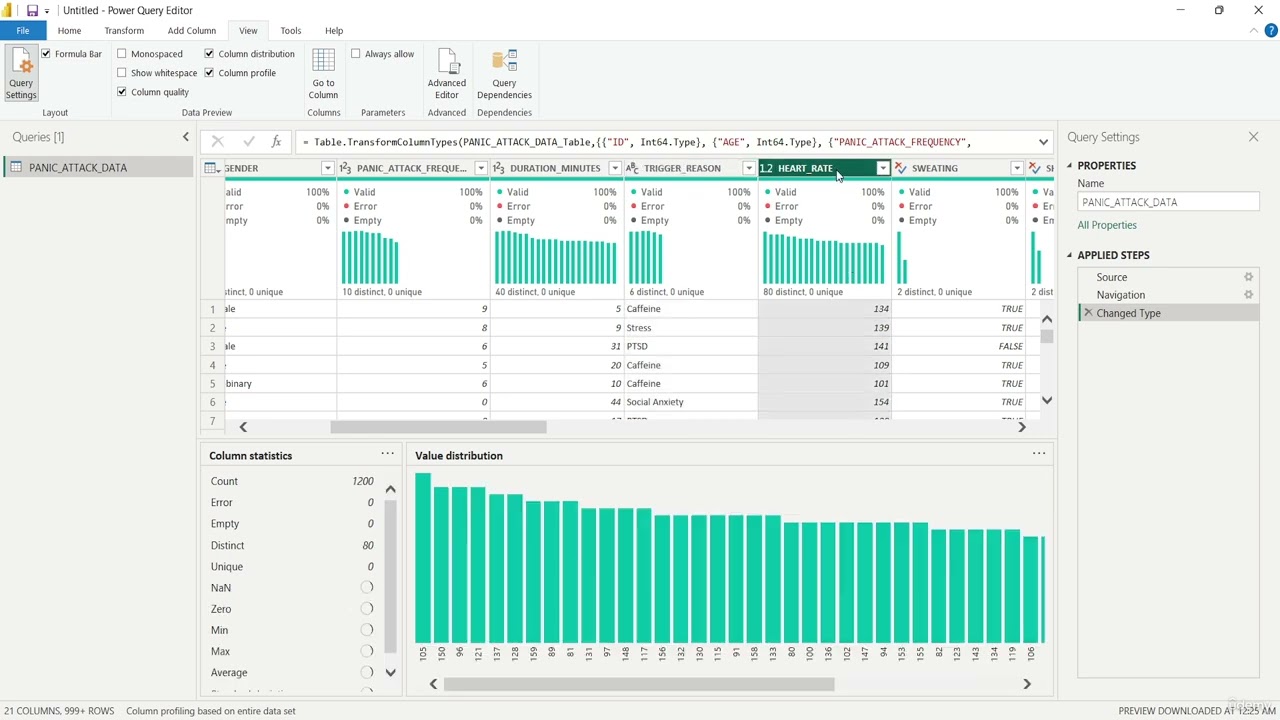Collapse the PROPERTIES section
The image size is (1280, 720).
click(x=1069, y=166)
